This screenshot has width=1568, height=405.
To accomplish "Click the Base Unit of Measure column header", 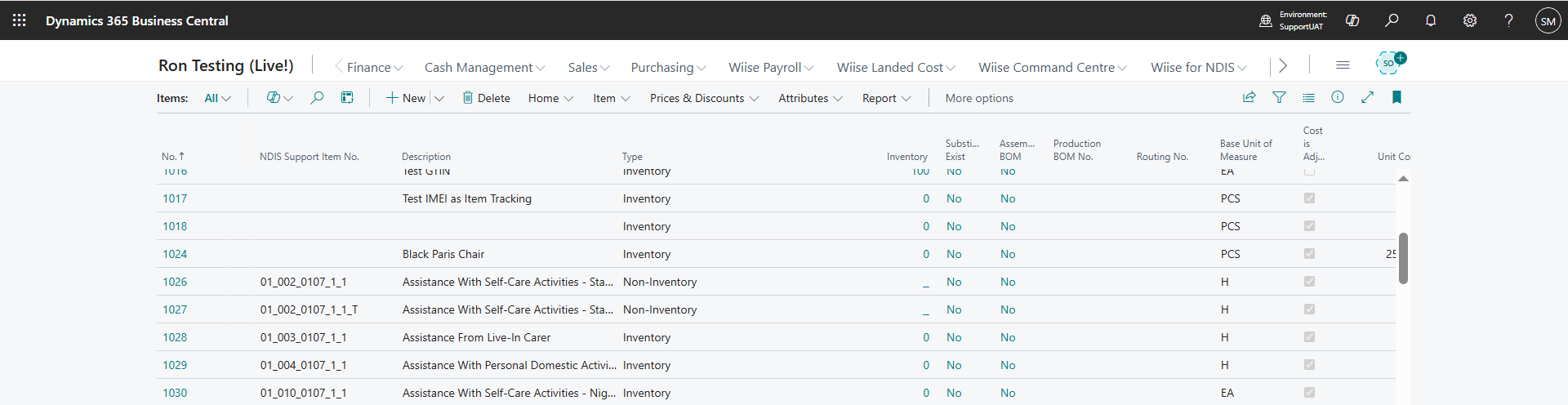I will click(x=1245, y=149).
